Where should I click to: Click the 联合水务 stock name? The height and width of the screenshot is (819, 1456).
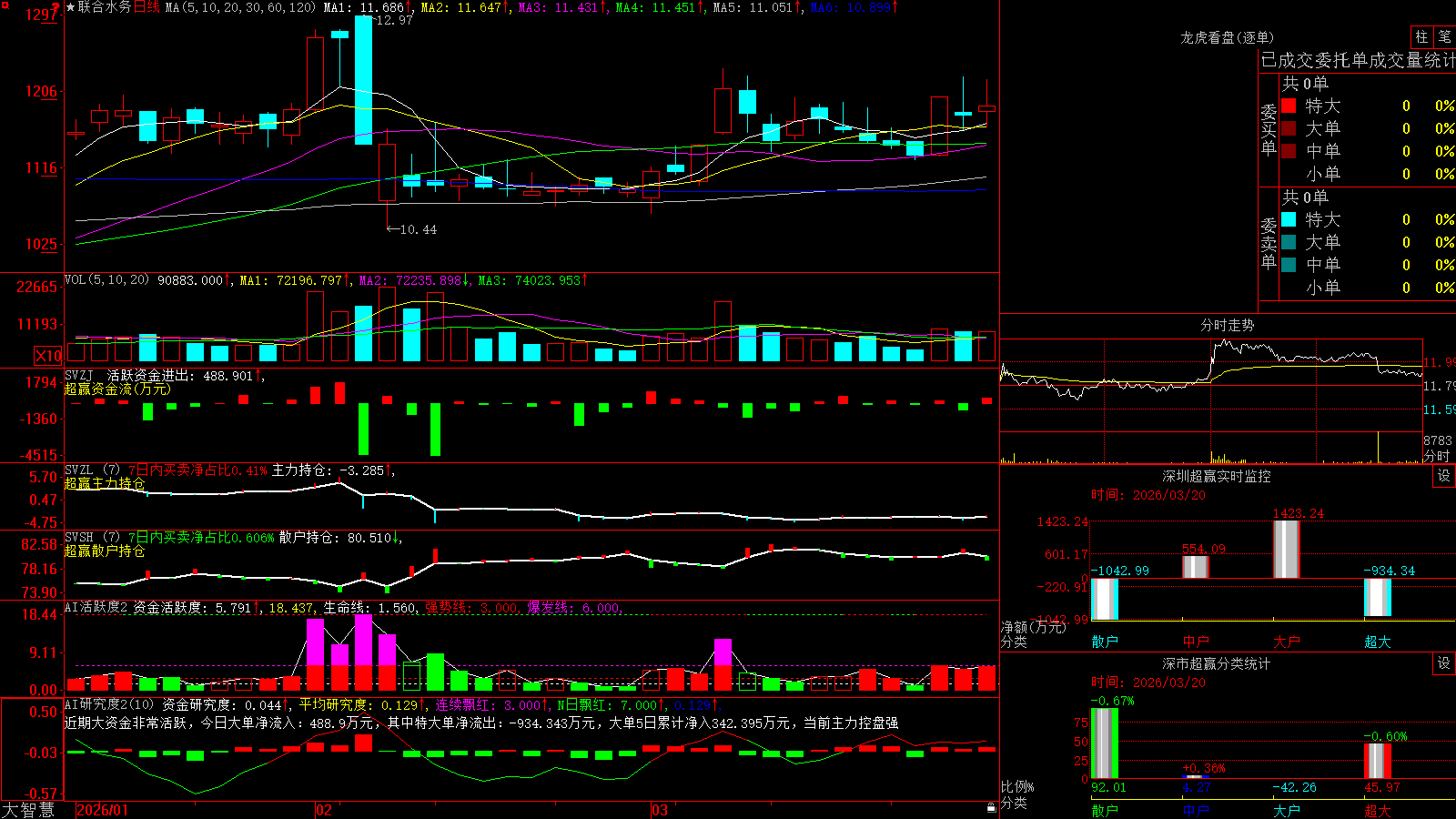(x=105, y=7)
